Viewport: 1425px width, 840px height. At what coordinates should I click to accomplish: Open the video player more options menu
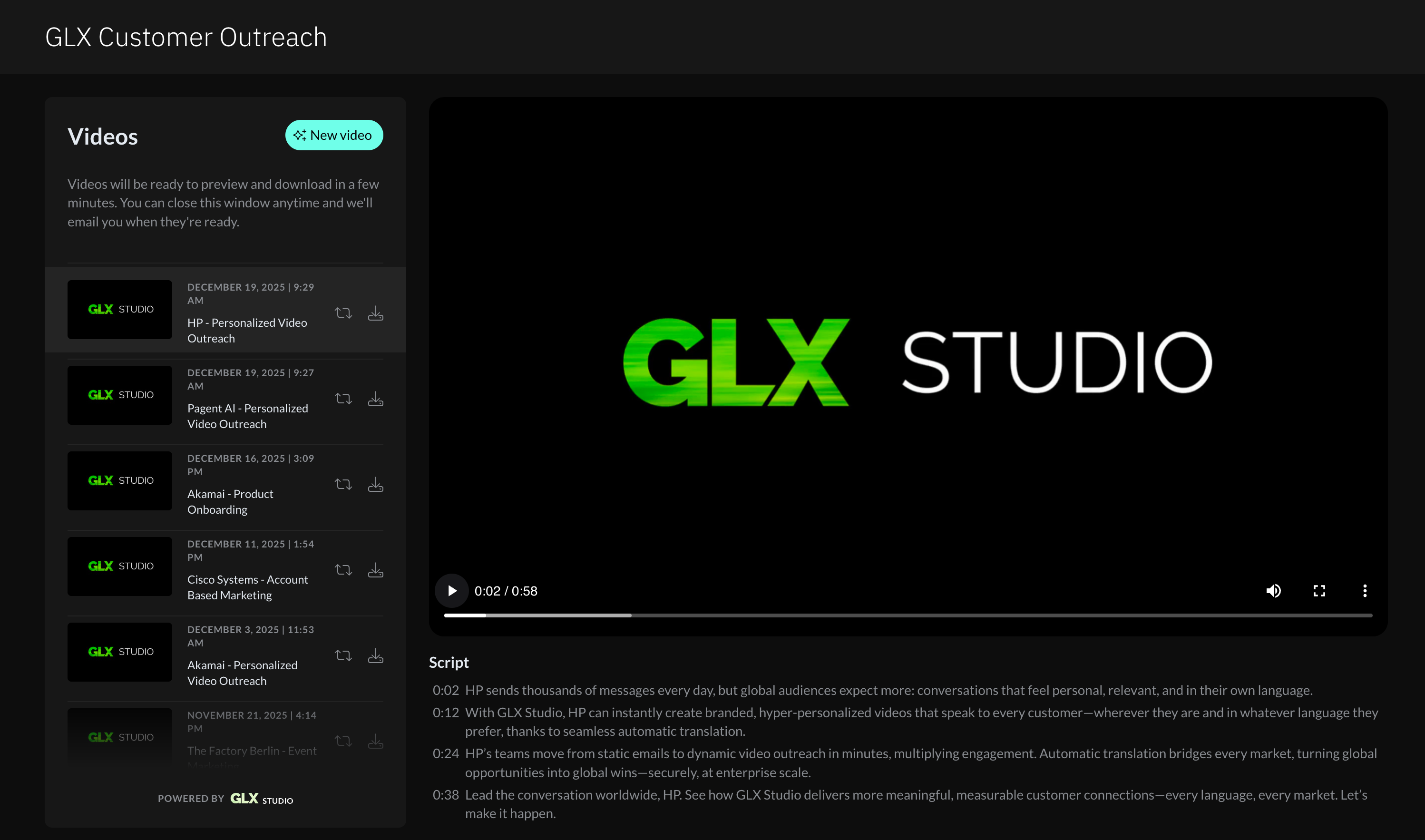point(1365,591)
